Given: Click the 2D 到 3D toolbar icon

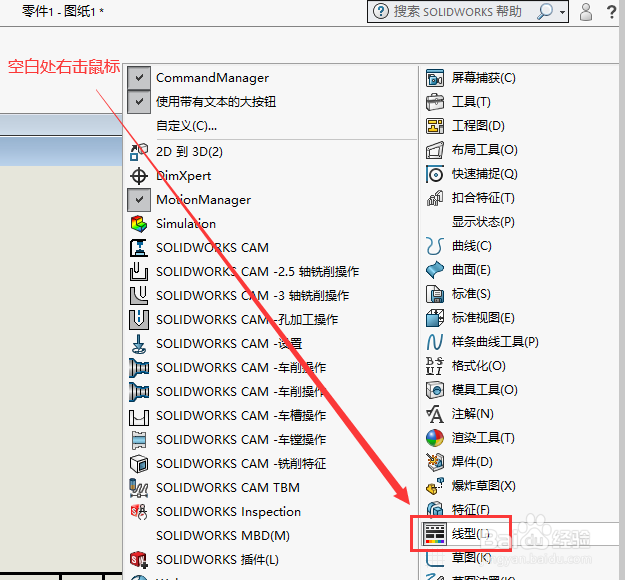Looking at the screenshot, I should [139, 151].
